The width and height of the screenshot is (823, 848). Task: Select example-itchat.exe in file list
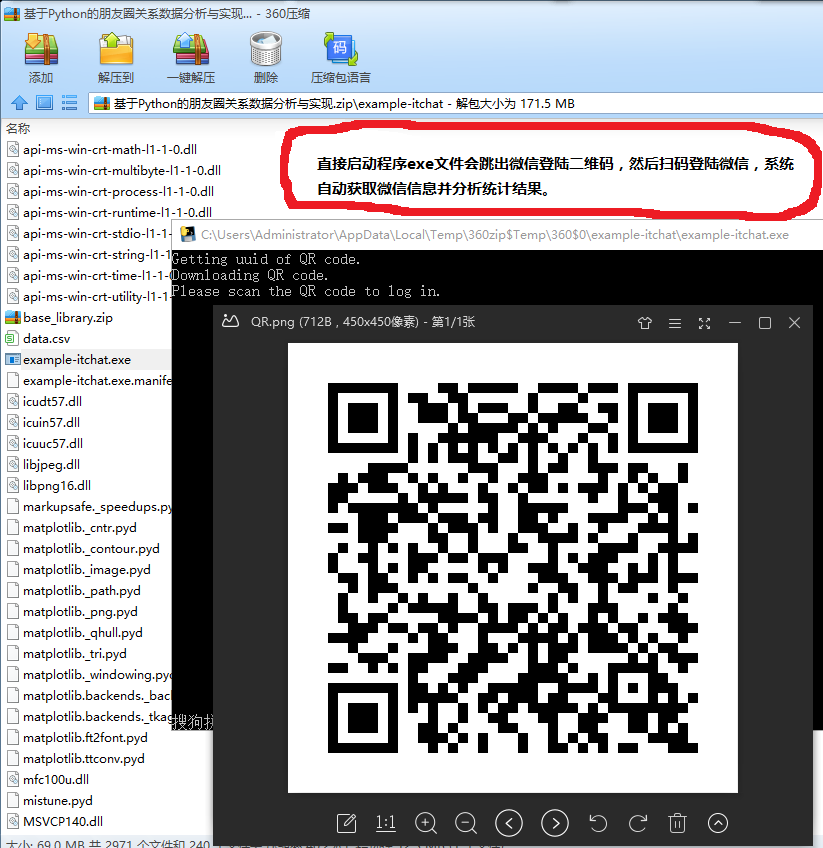(x=77, y=360)
